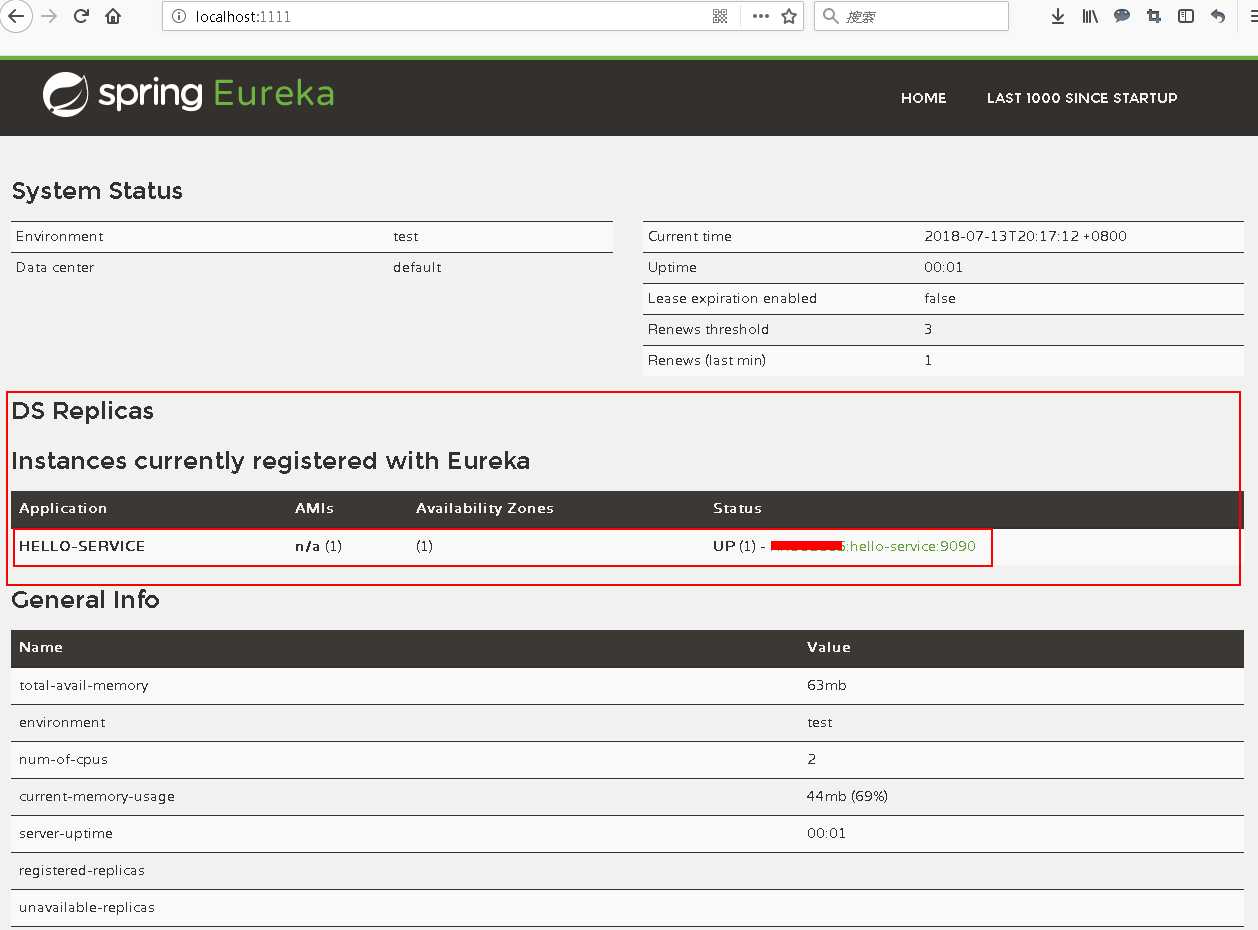Screen dimensions: 1258x930
Task: Click 'Instances currently registered with Eureka' heading
Action: (x=271, y=461)
